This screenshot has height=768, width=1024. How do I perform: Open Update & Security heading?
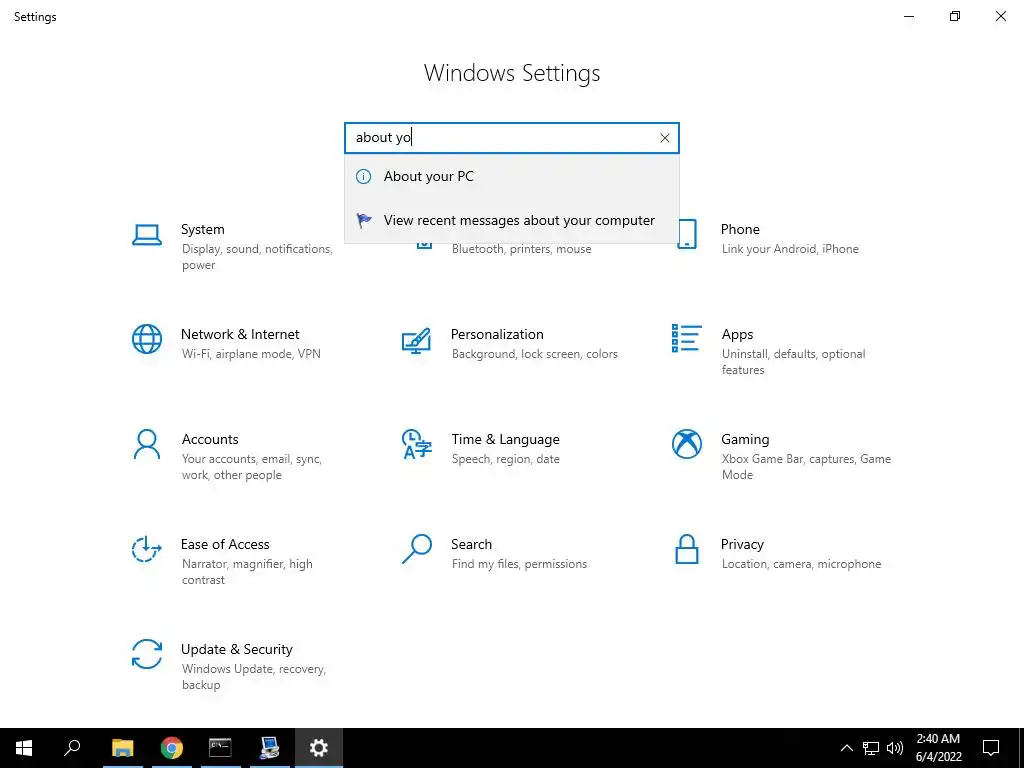[236, 650]
